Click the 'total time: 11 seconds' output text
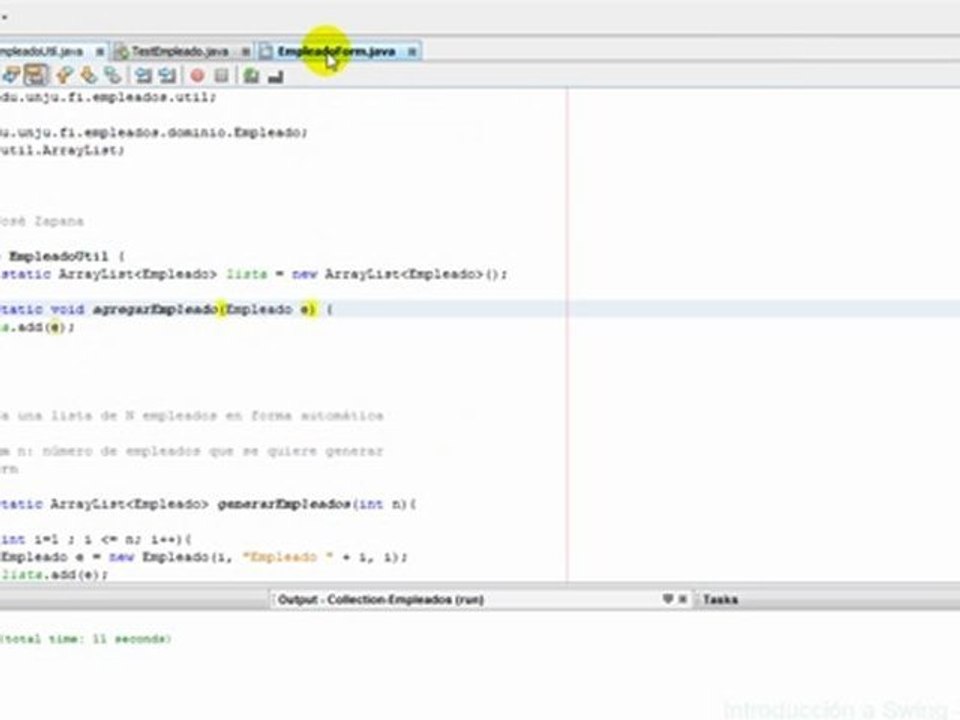The width and height of the screenshot is (960, 720). click(86, 639)
